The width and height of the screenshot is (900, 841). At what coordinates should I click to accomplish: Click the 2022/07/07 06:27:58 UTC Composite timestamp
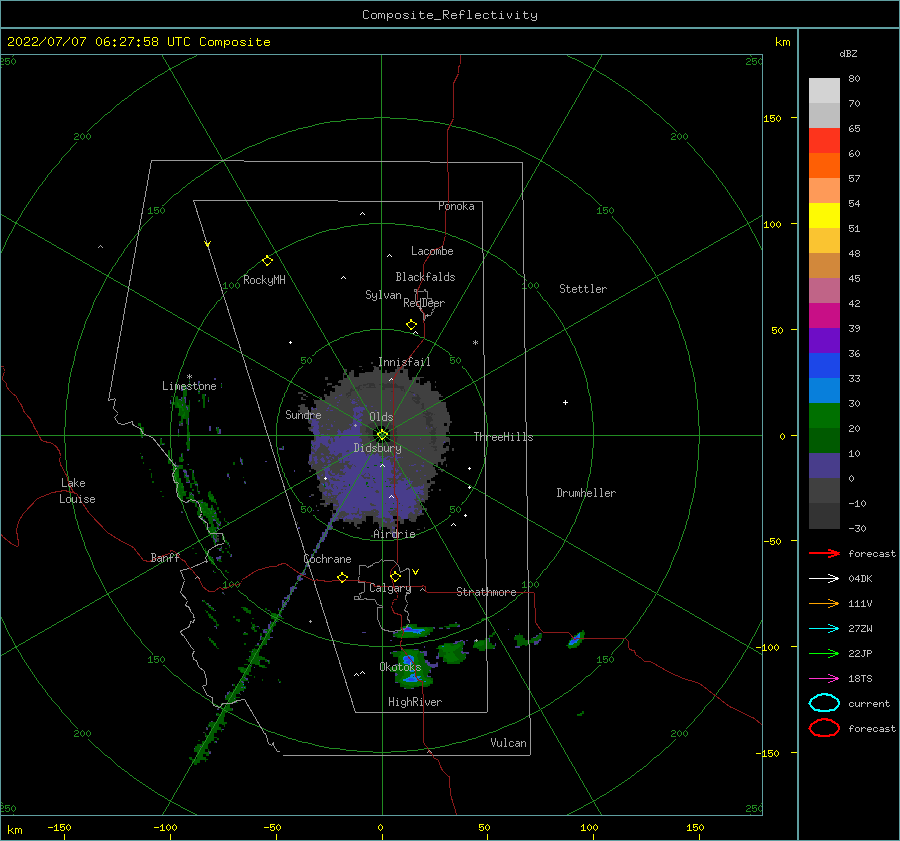tap(139, 42)
